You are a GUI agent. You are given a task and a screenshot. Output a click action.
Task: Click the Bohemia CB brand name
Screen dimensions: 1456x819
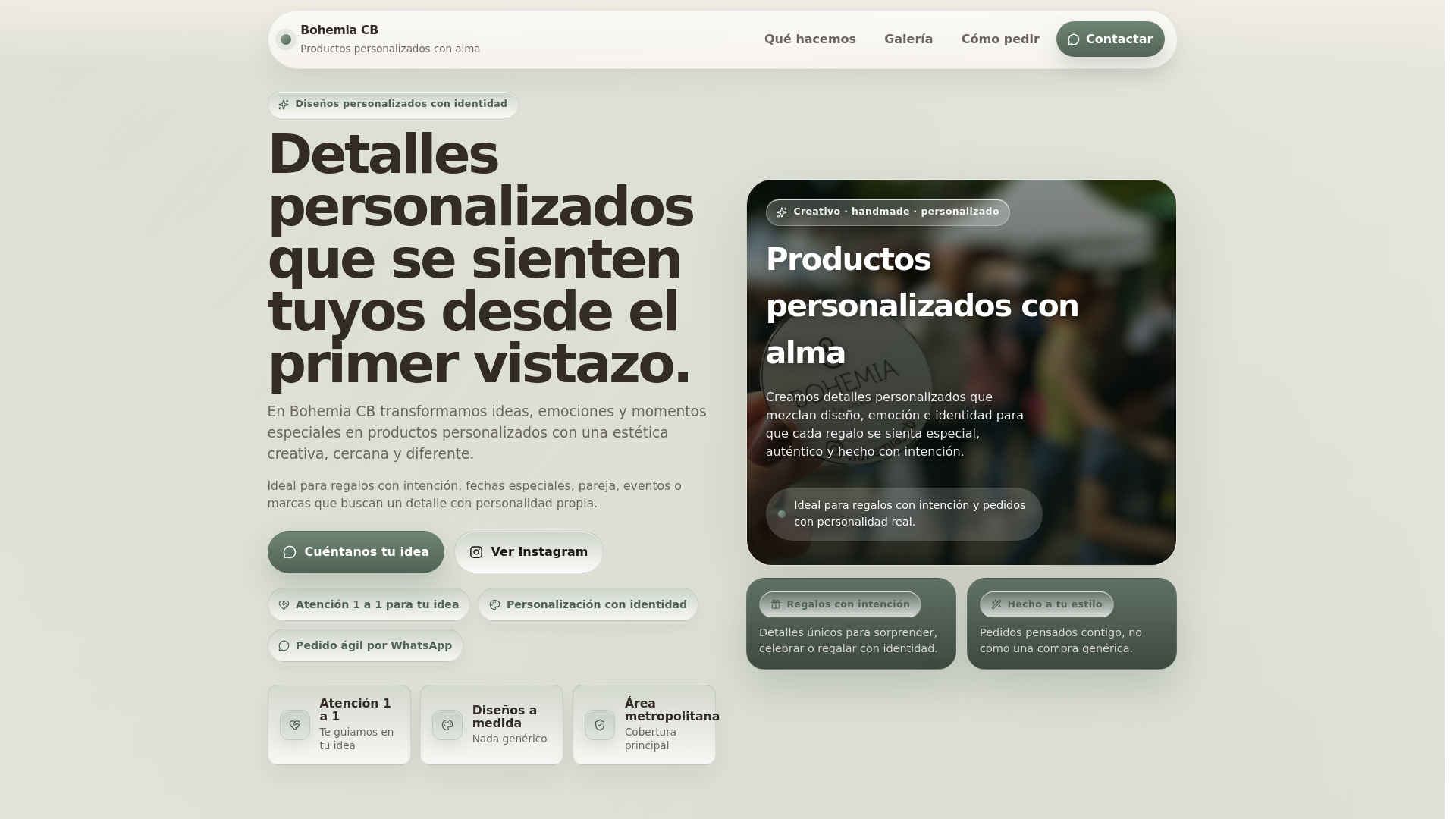[339, 30]
